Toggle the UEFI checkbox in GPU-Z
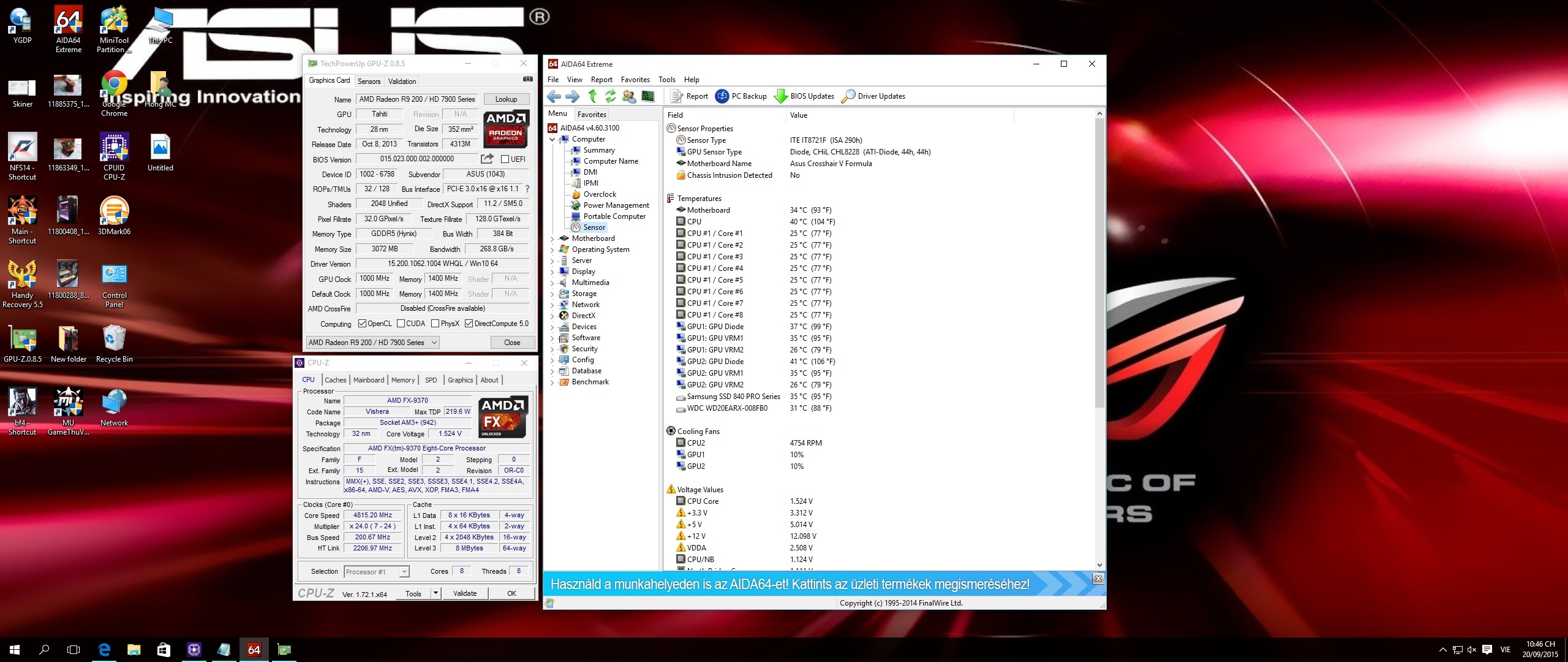The image size is (1568, 662). tap(505, 159)
